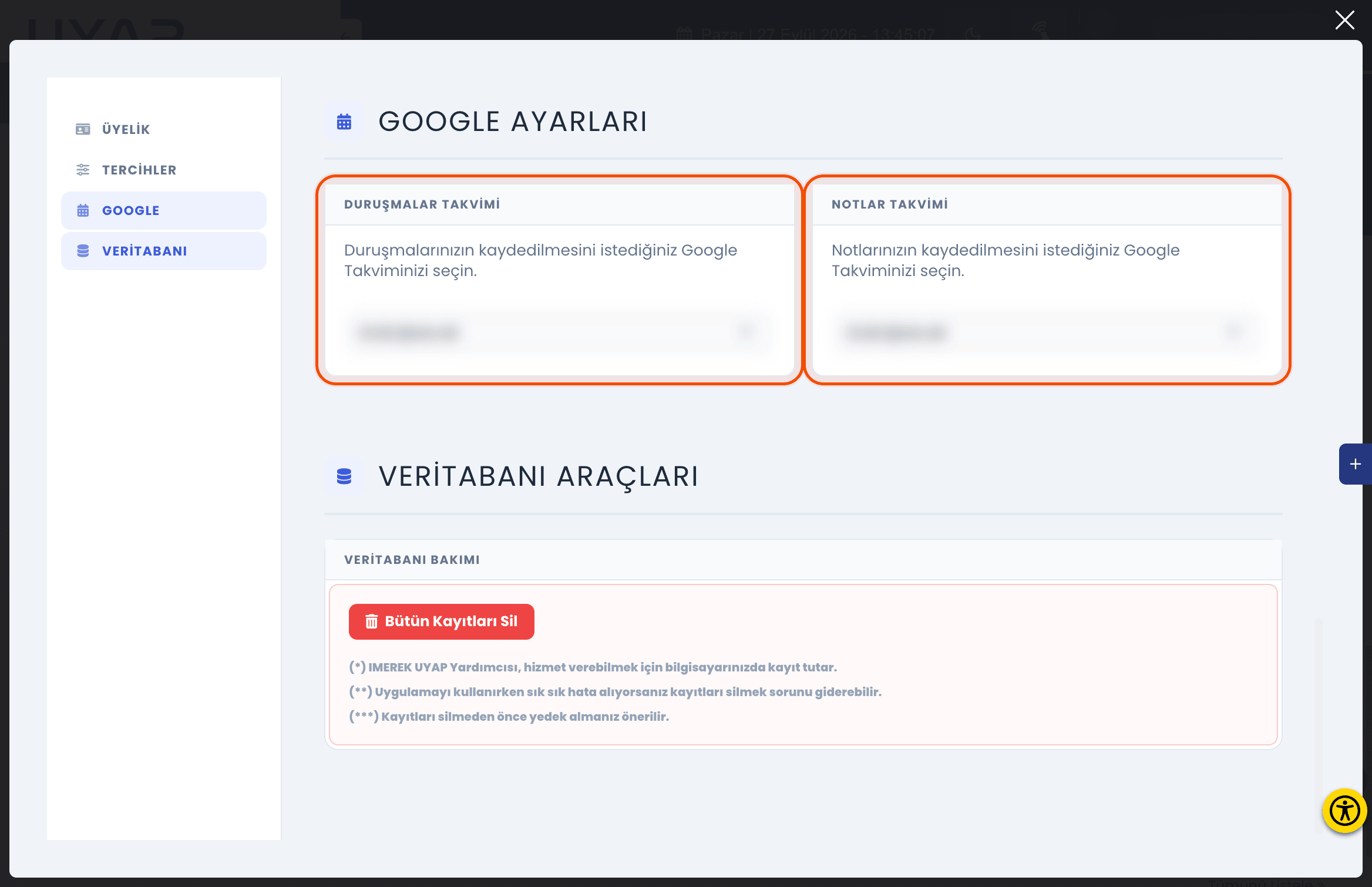Click the calendar icon next to Google Ayarları heading
The image size is (1372, 887).
click(344, 122)
